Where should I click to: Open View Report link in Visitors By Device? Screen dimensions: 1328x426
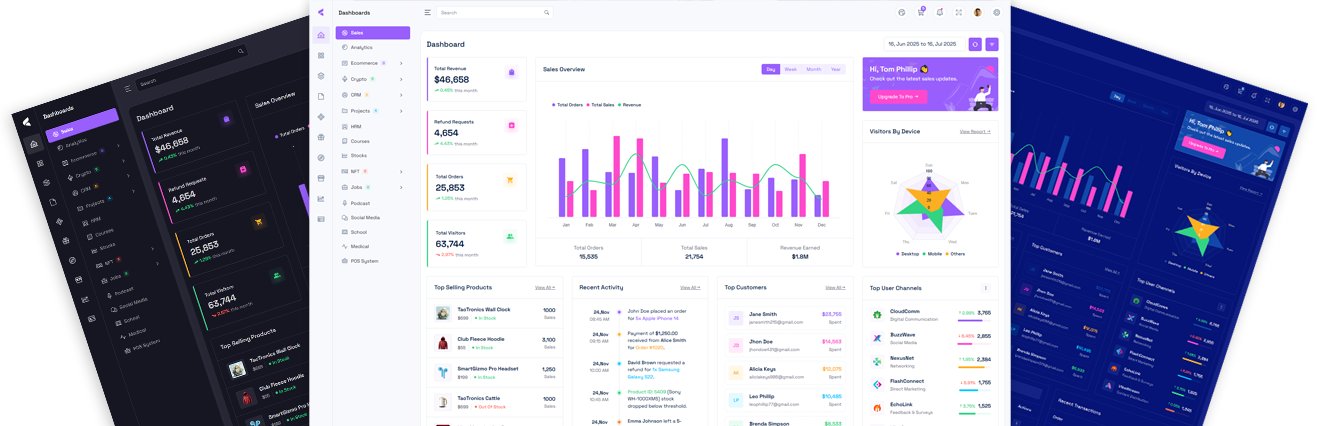974,131
